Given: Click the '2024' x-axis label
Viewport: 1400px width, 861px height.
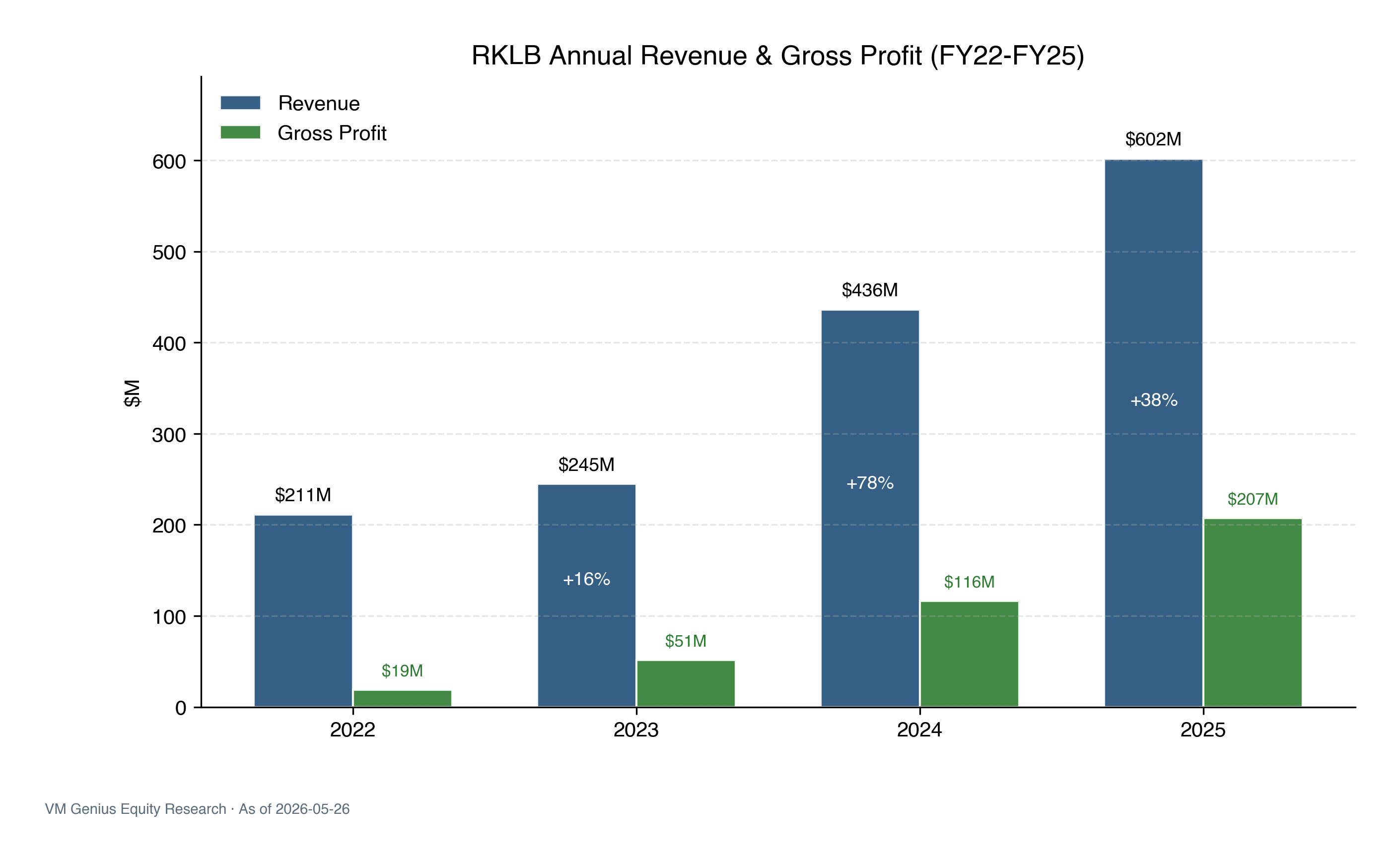Looking at the screenshot, I should click(919, 730).
